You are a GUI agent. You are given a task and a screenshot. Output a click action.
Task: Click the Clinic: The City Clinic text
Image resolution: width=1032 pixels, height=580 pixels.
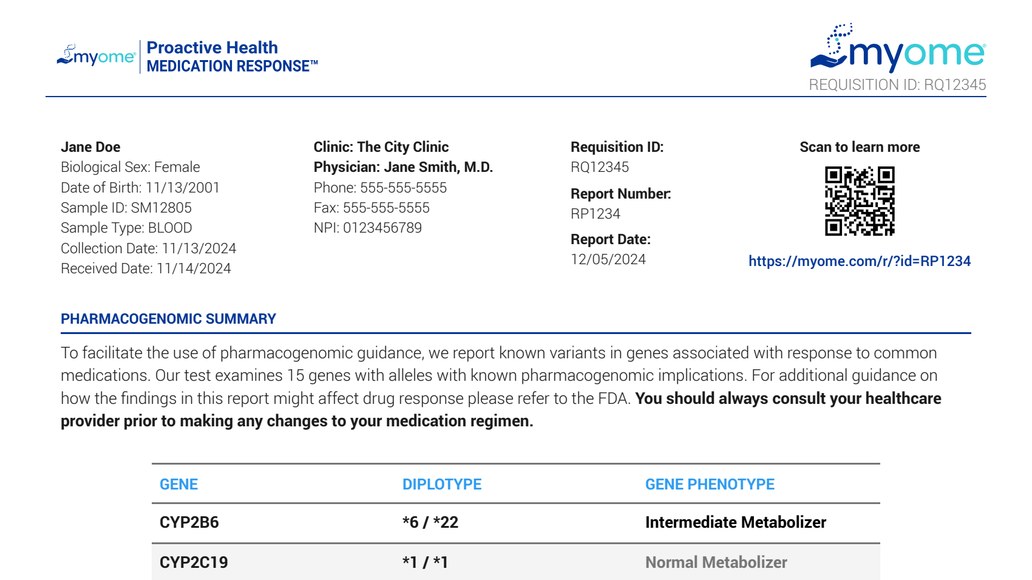tap(381, 147)
